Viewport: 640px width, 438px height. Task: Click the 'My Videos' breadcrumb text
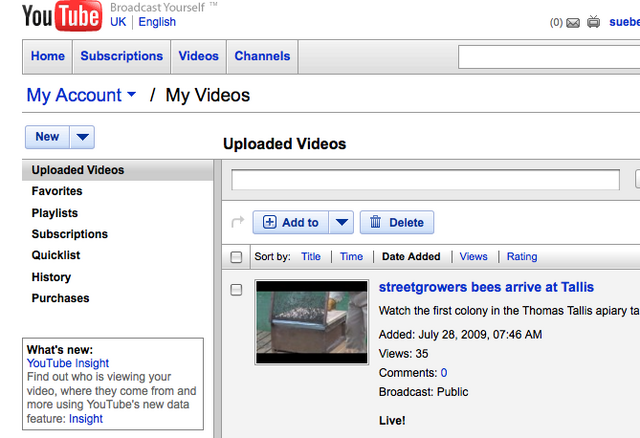pos(207,96)
